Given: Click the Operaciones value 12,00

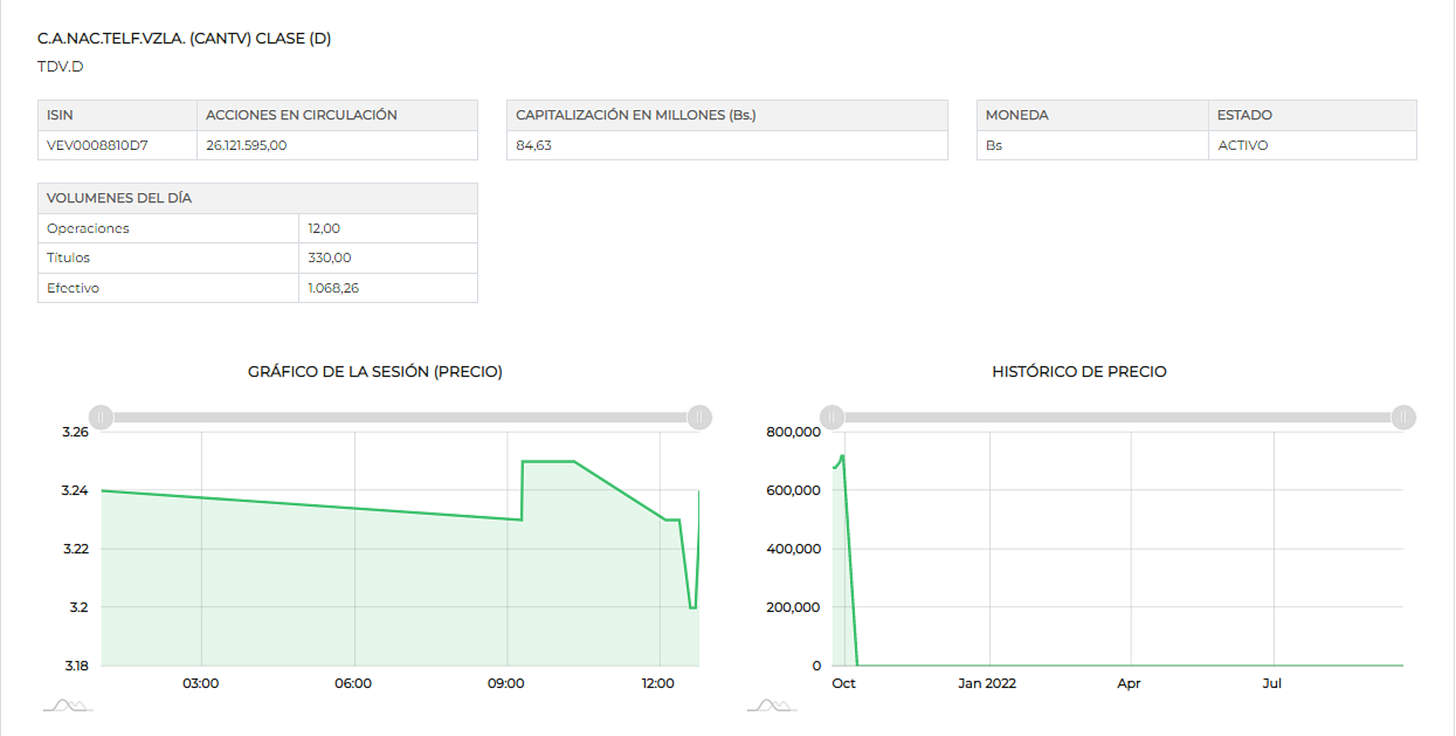Looking at the screenshot, I should pyautogui.click(x=324, y=228).
